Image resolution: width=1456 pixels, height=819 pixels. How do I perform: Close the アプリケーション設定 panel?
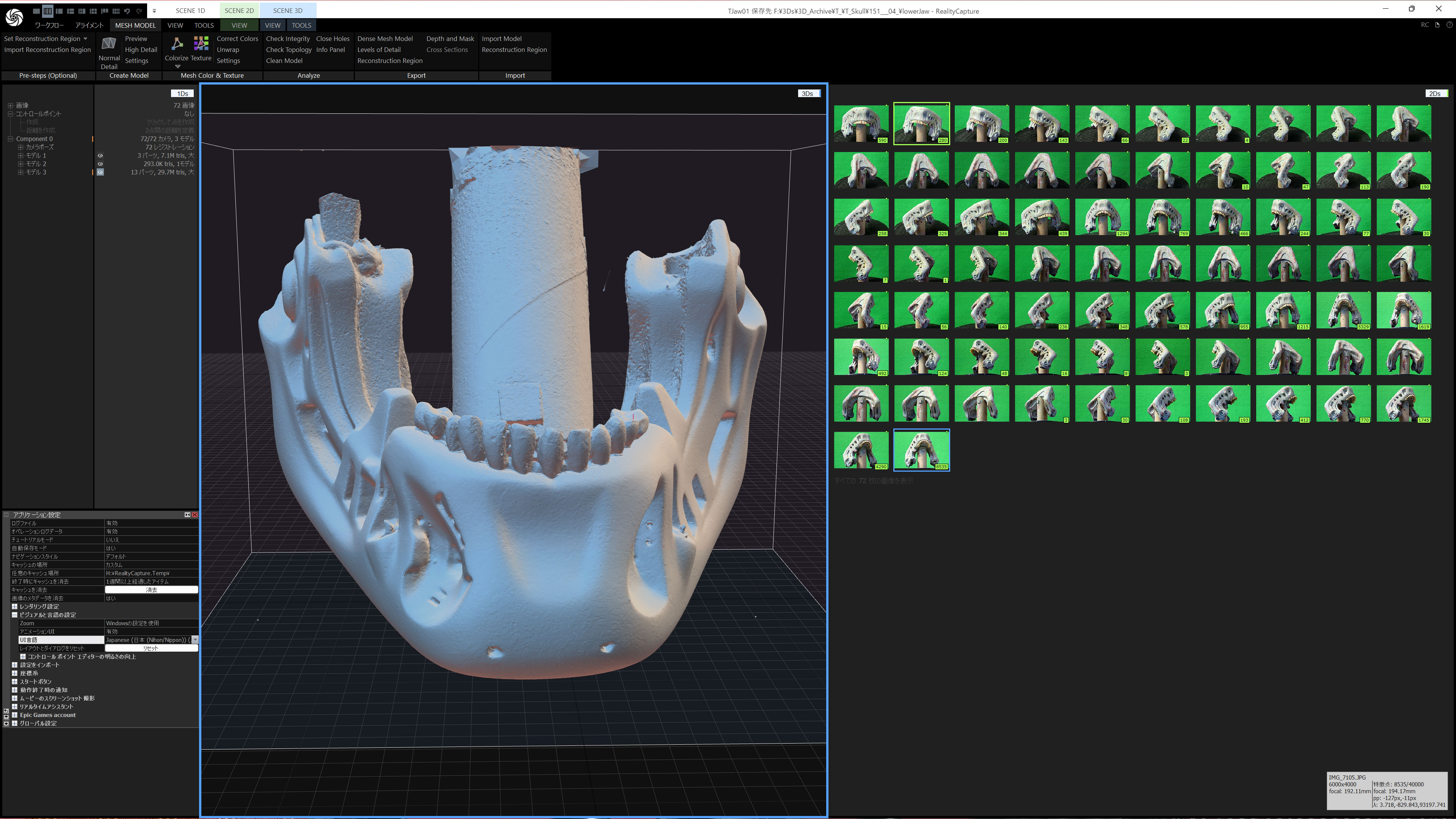[195, 515]
